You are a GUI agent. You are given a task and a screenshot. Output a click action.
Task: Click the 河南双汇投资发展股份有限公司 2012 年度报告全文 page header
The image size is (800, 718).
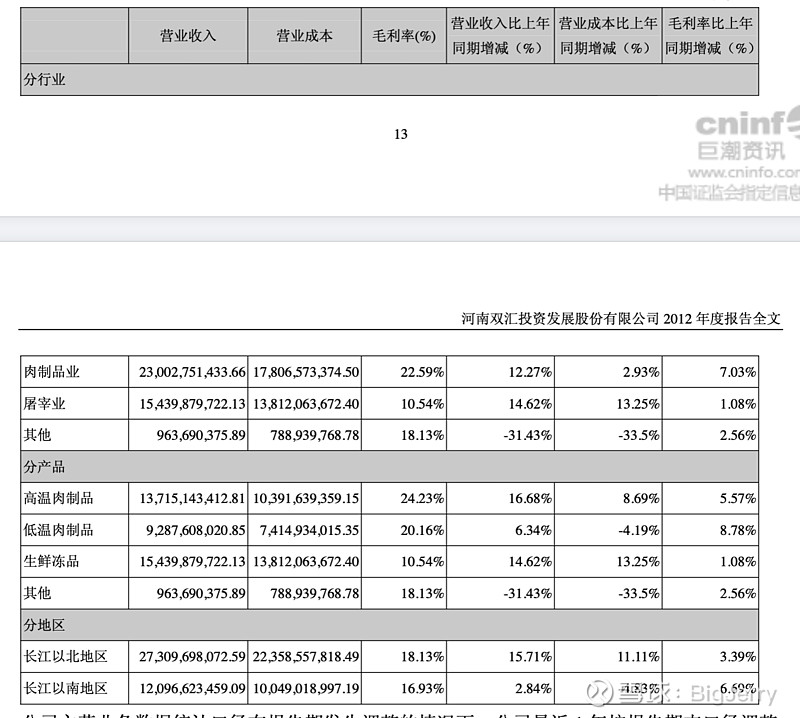click(620, 319)
